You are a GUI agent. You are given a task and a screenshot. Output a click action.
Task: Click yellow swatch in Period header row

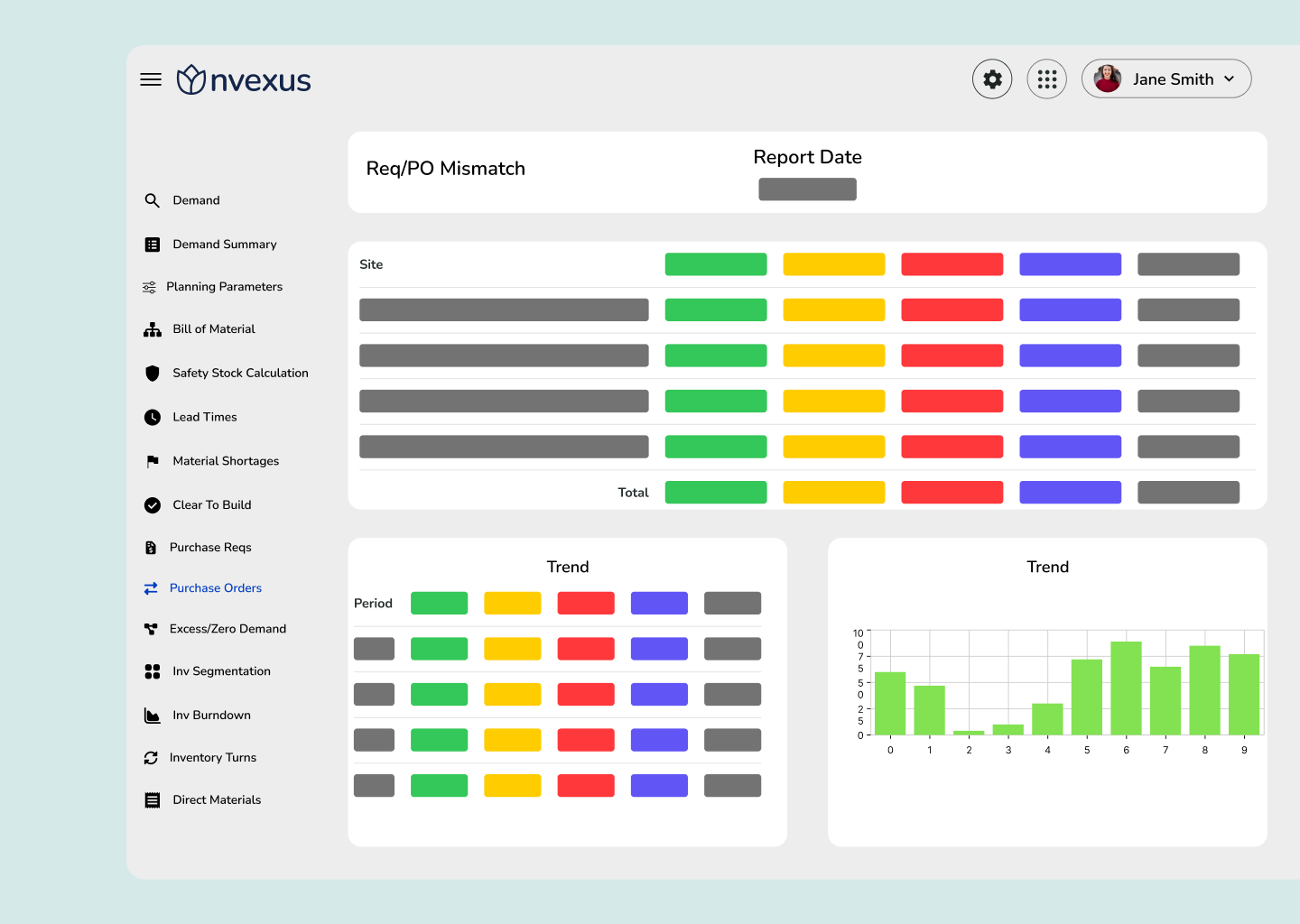click(x=513, y=604)
